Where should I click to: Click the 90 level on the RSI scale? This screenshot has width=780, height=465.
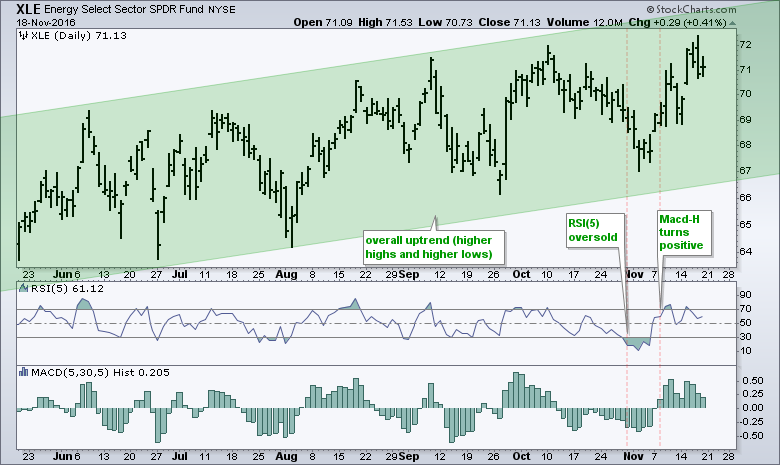point(745,295)
